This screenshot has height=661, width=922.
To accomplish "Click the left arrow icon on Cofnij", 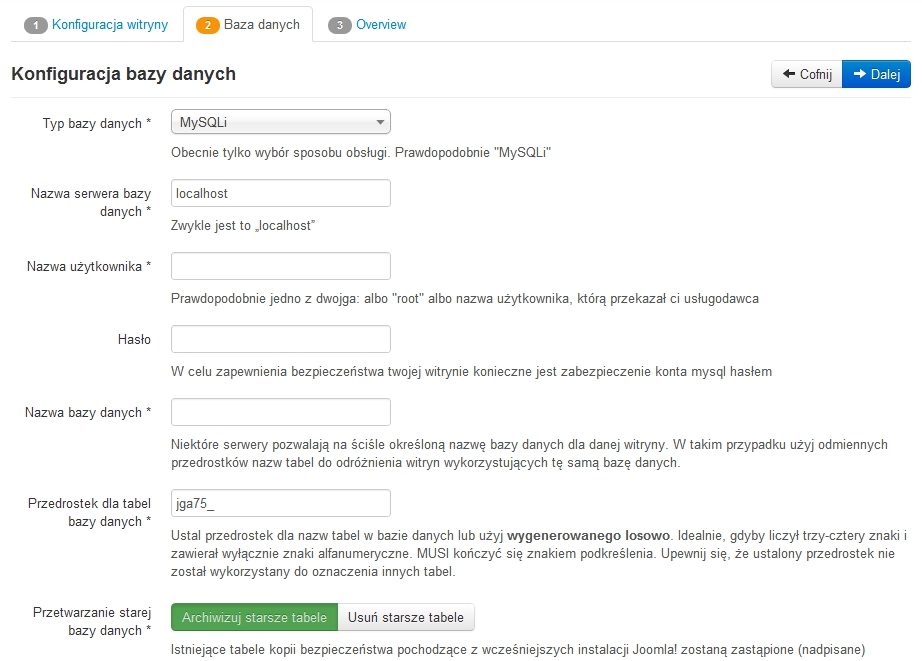I will click(788, 74).
